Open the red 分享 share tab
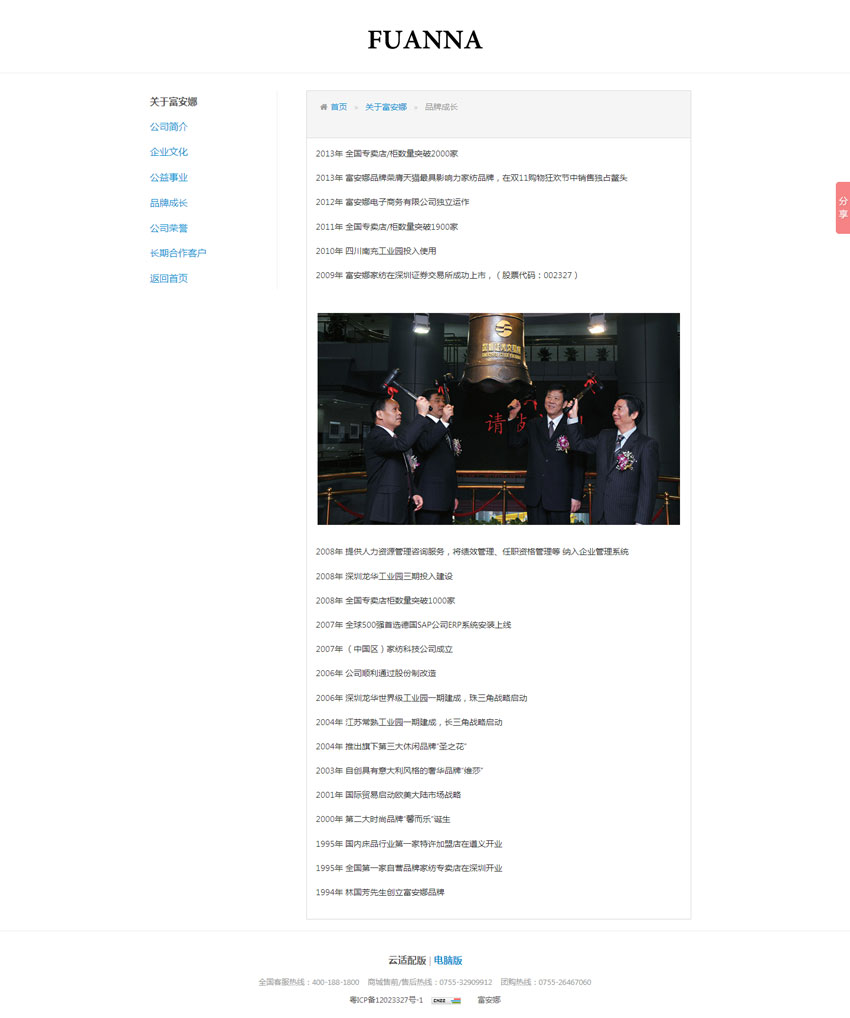 point(843,208)
